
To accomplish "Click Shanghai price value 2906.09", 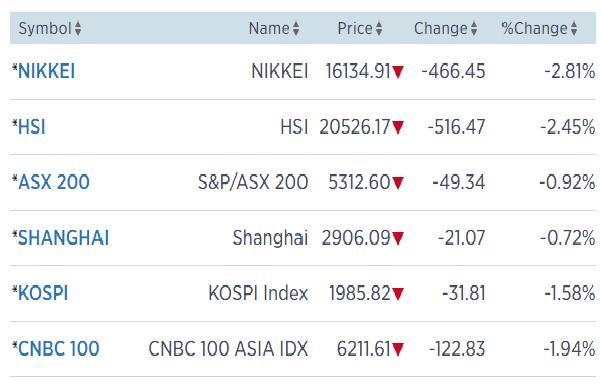I will pos(356,238).
